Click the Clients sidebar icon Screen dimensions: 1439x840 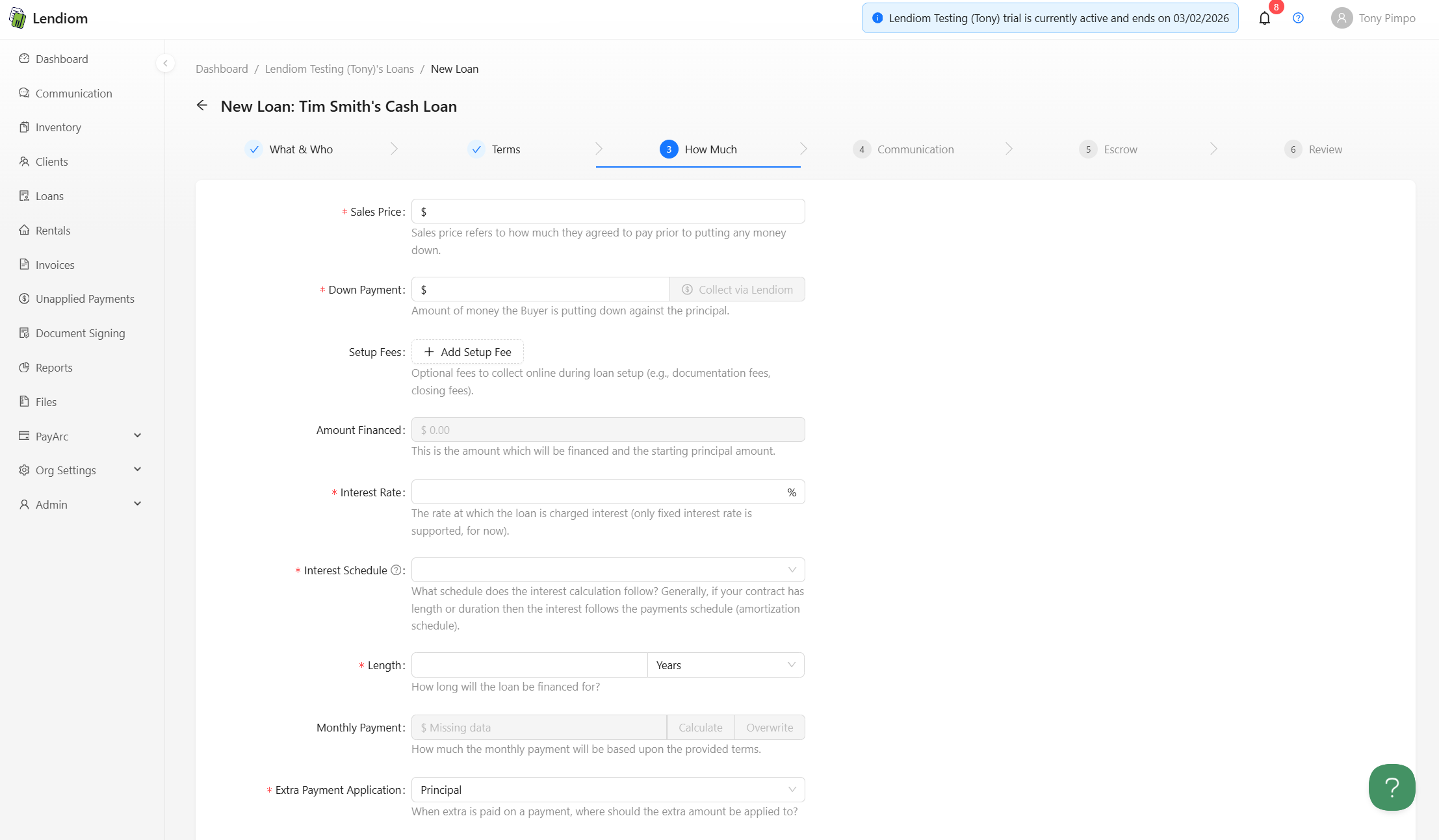click(x=24, y=161)
